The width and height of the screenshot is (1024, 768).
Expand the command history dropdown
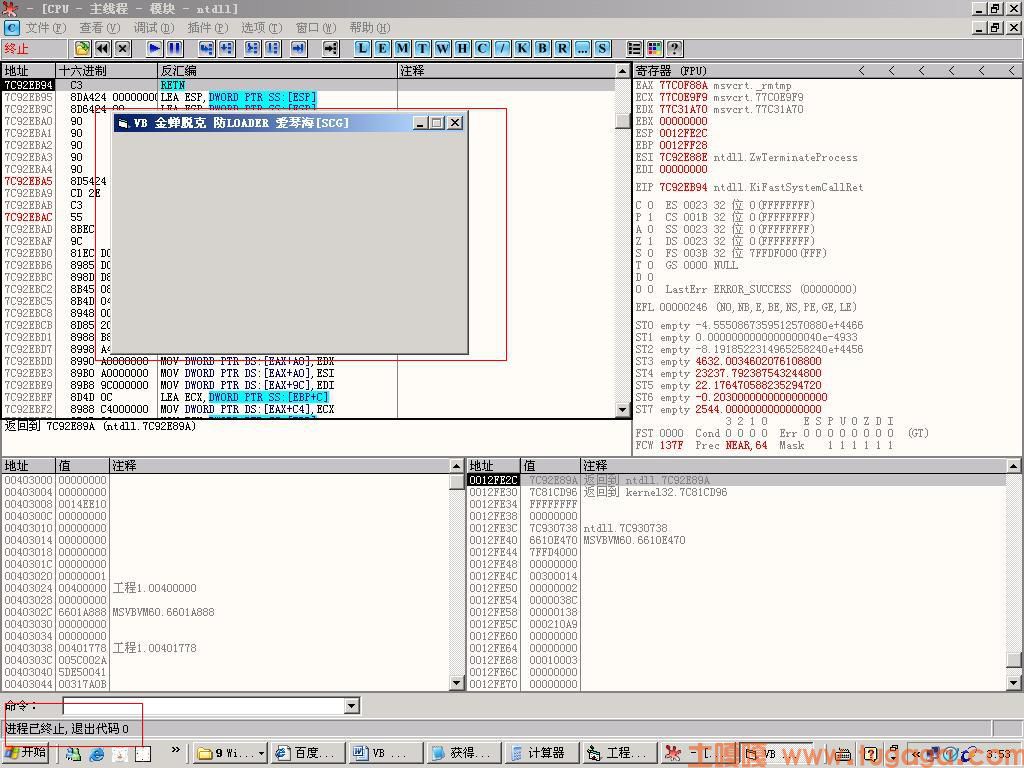tap(352, 705)
